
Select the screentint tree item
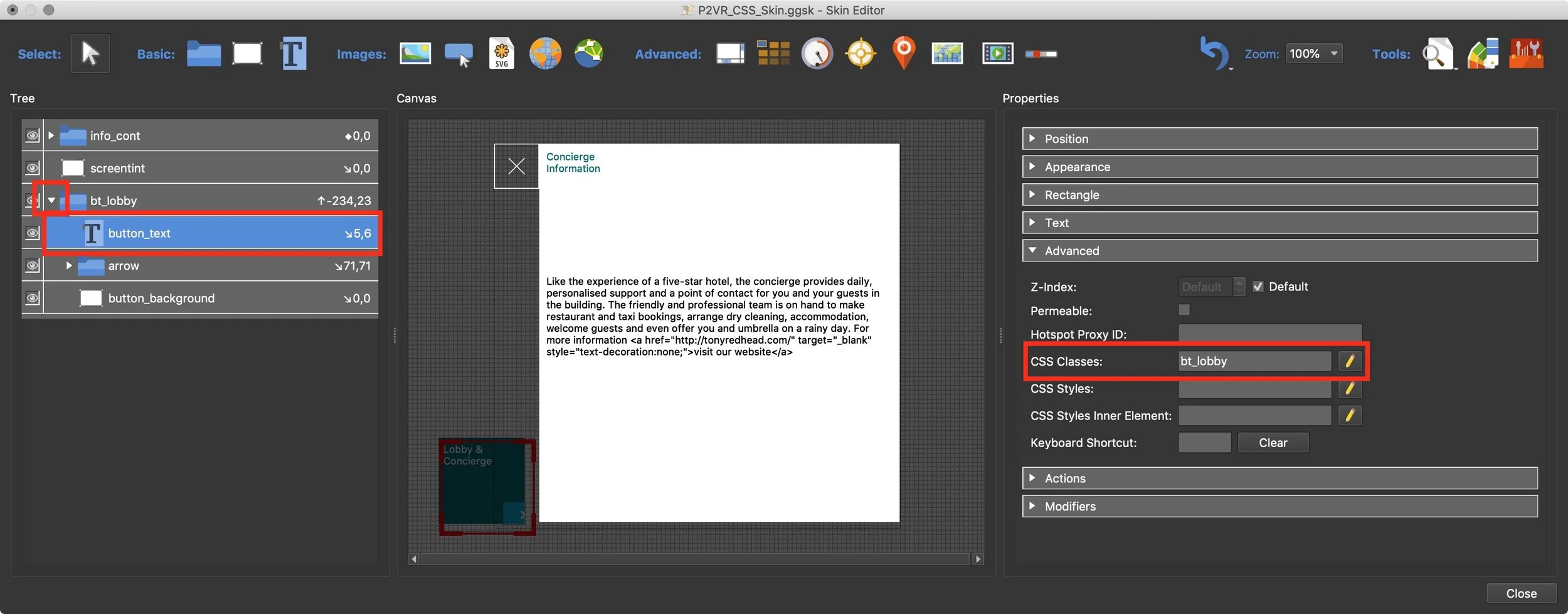(211, 168)
